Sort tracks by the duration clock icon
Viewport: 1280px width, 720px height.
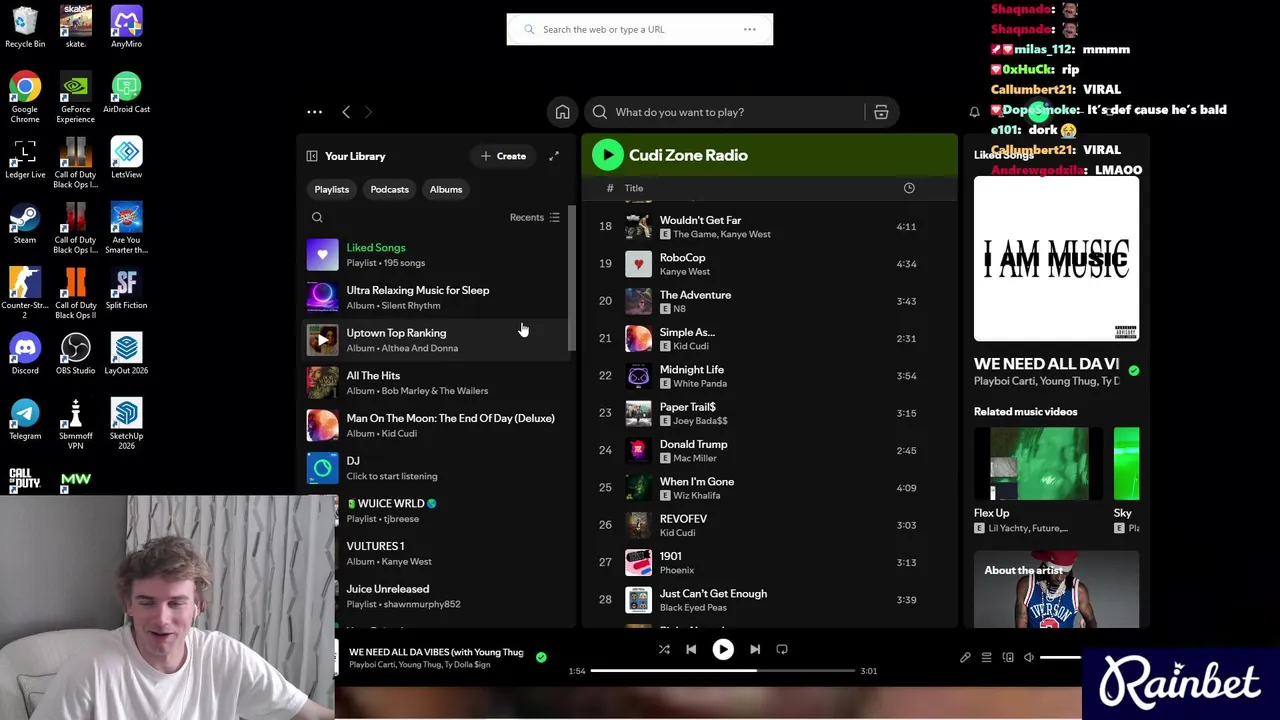[x=909, y=188]
